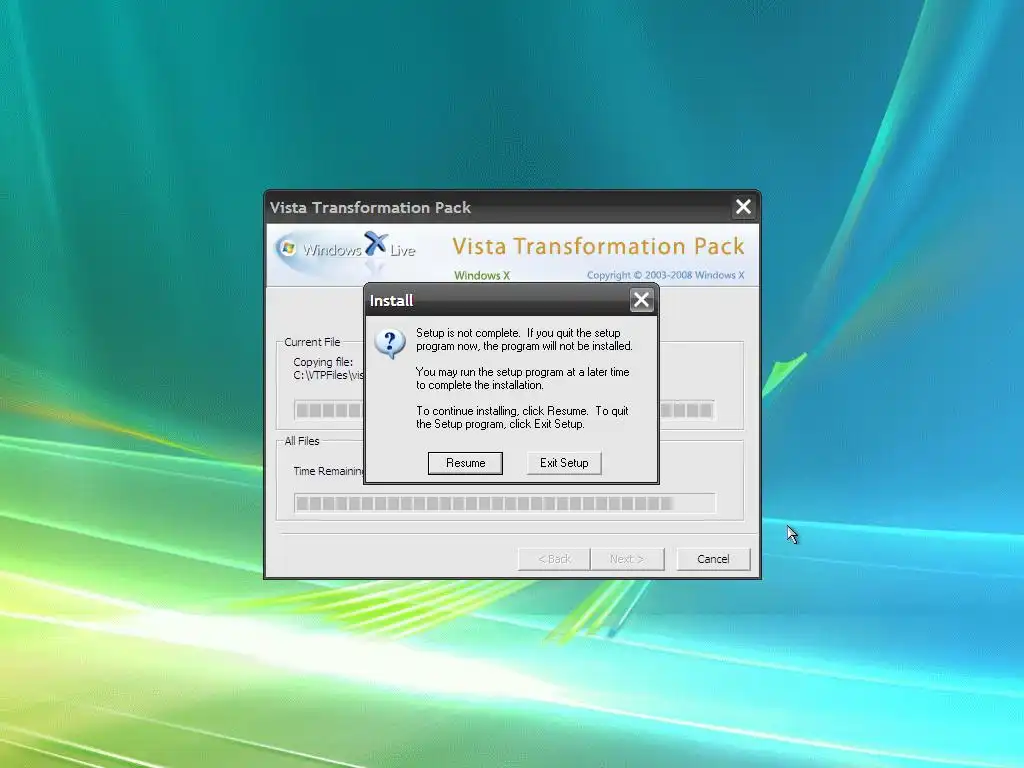Click the Resume button
This screenshot has width=1024, height=768.
click(x=465, y=463)
